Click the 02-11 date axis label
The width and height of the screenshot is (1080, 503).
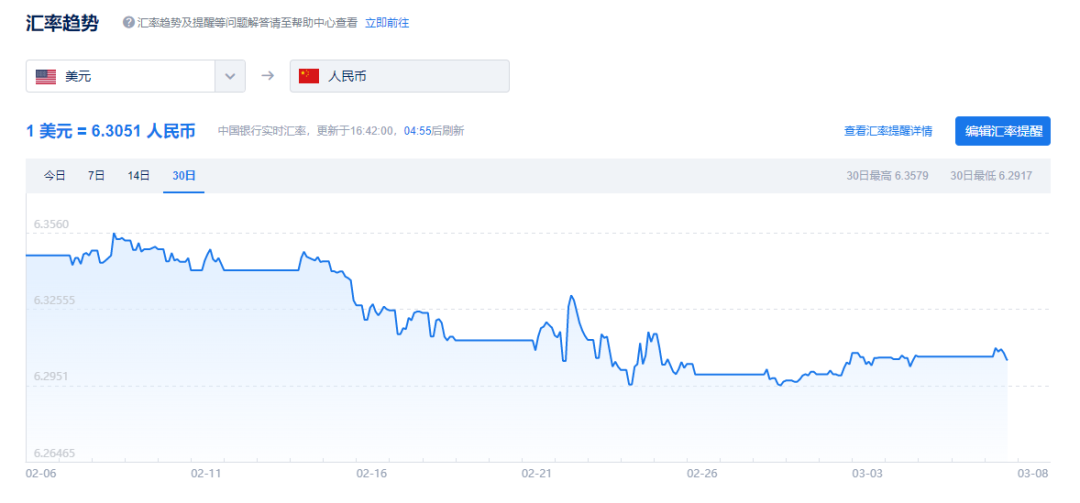(x=206, y=473)
